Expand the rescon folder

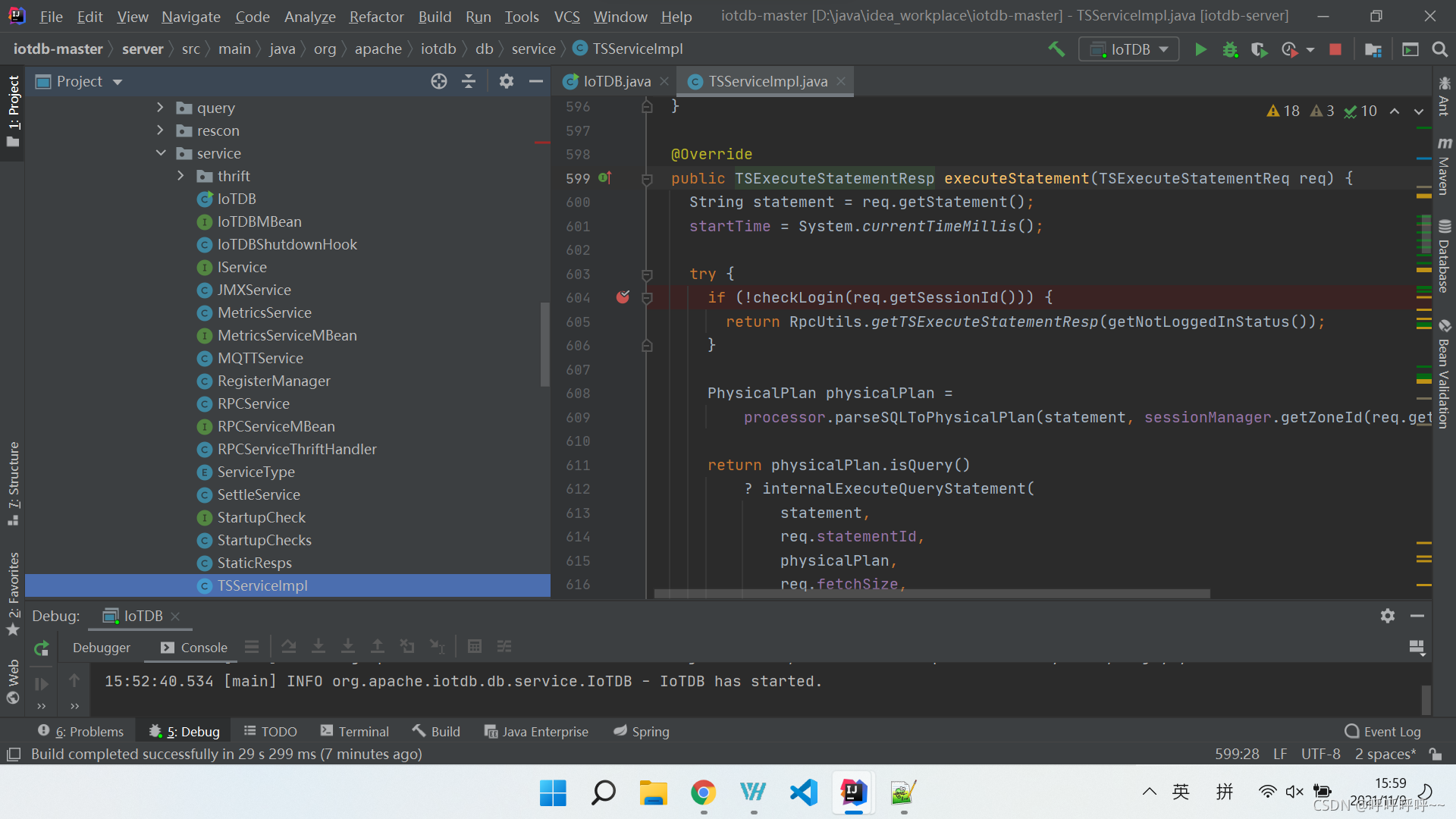[x=160, y=130]
